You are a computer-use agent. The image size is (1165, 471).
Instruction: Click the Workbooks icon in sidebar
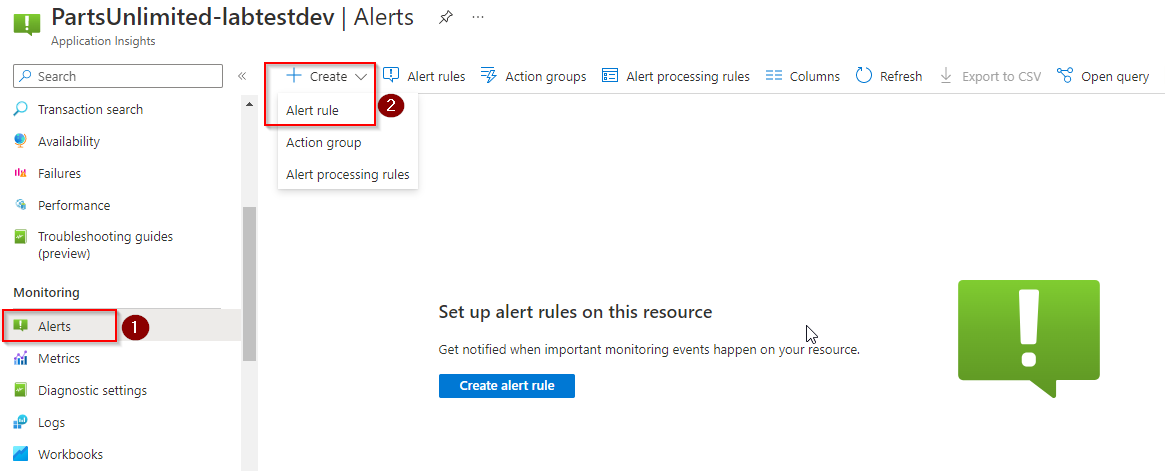21,454
